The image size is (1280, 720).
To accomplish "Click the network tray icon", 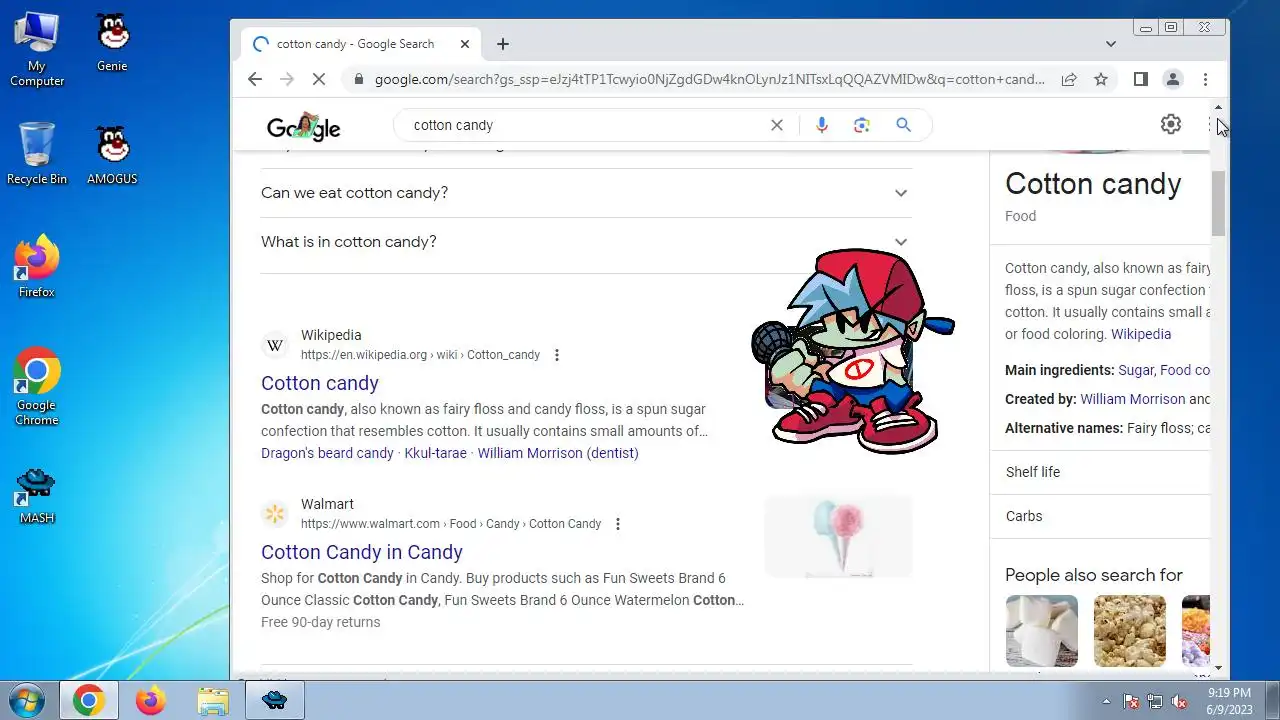I will (x=1155, y=701).
